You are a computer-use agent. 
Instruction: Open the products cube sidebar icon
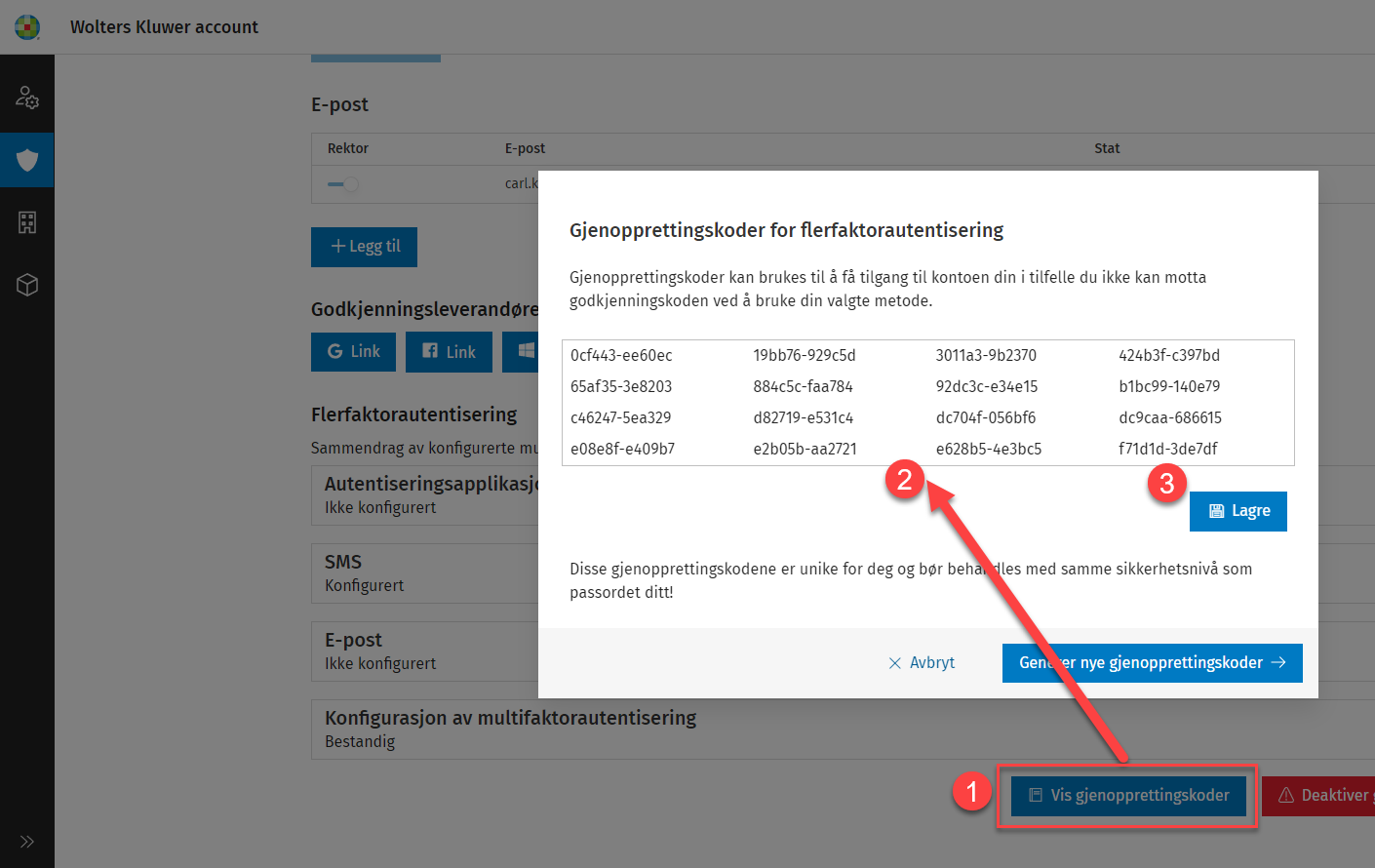[27, 285]
